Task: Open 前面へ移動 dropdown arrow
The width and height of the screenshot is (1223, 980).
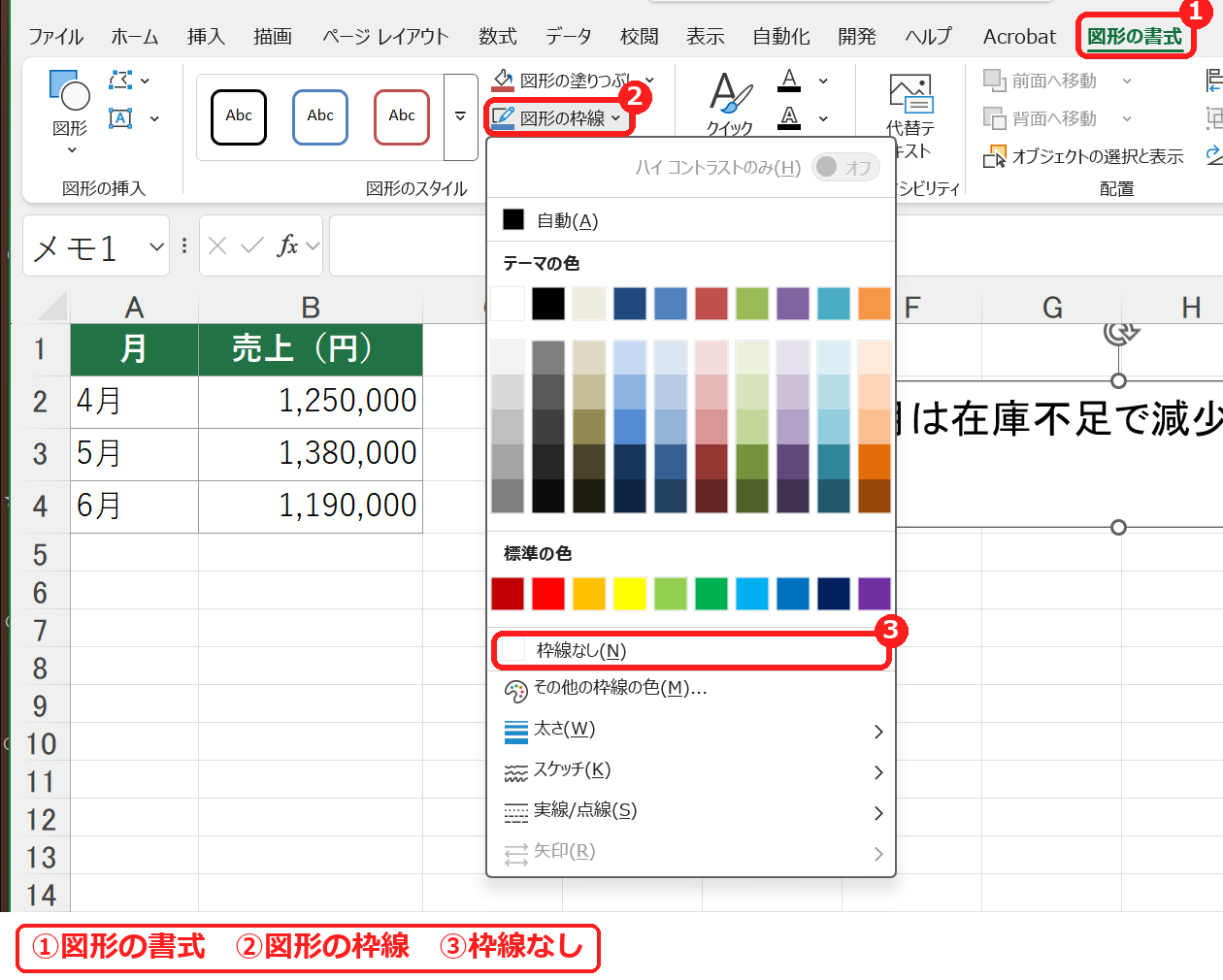Action: (x=1127, y=81)
